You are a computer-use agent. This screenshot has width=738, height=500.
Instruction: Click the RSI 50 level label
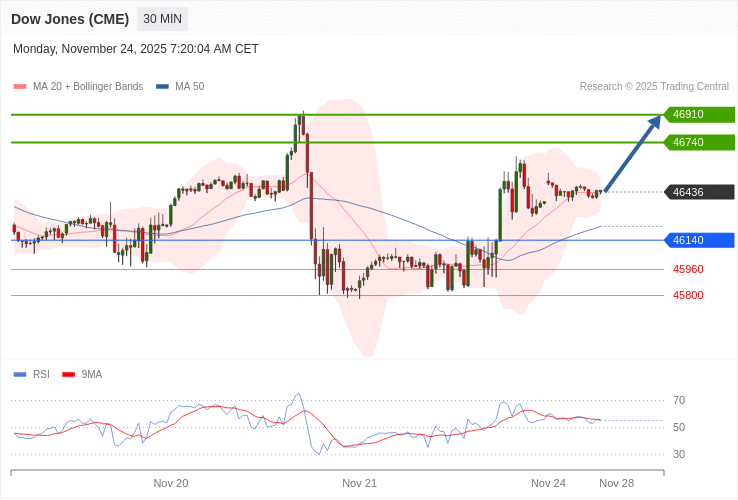[x=679, y=427]
